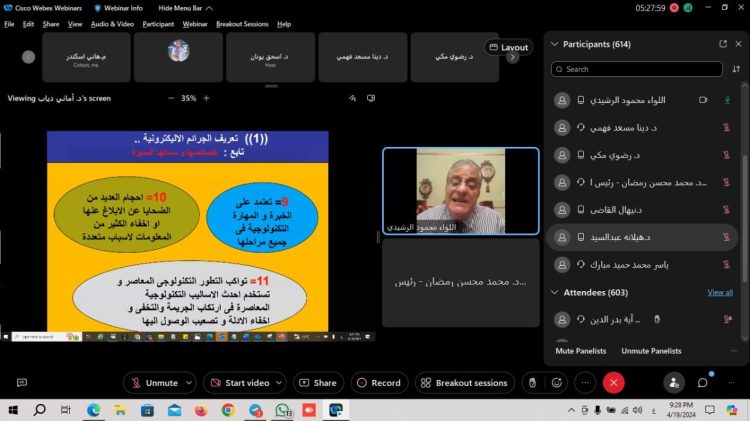Image resolution: width=750 pixels, height=421 pixels.
Task: Close the Participants panel
Action: pos(738,44)
